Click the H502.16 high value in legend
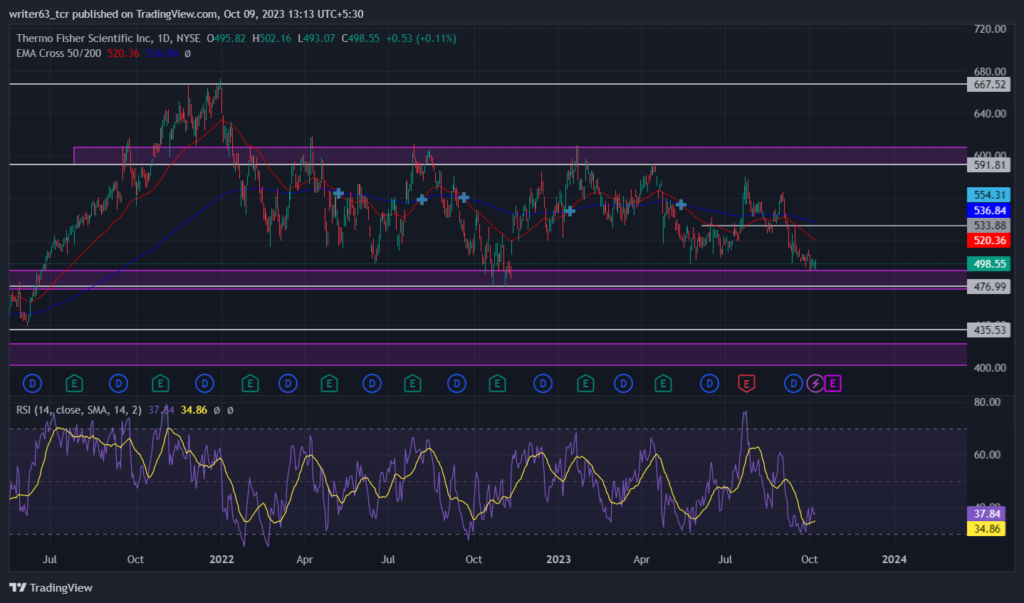The image size is (1024, 603). pos(271,39)
